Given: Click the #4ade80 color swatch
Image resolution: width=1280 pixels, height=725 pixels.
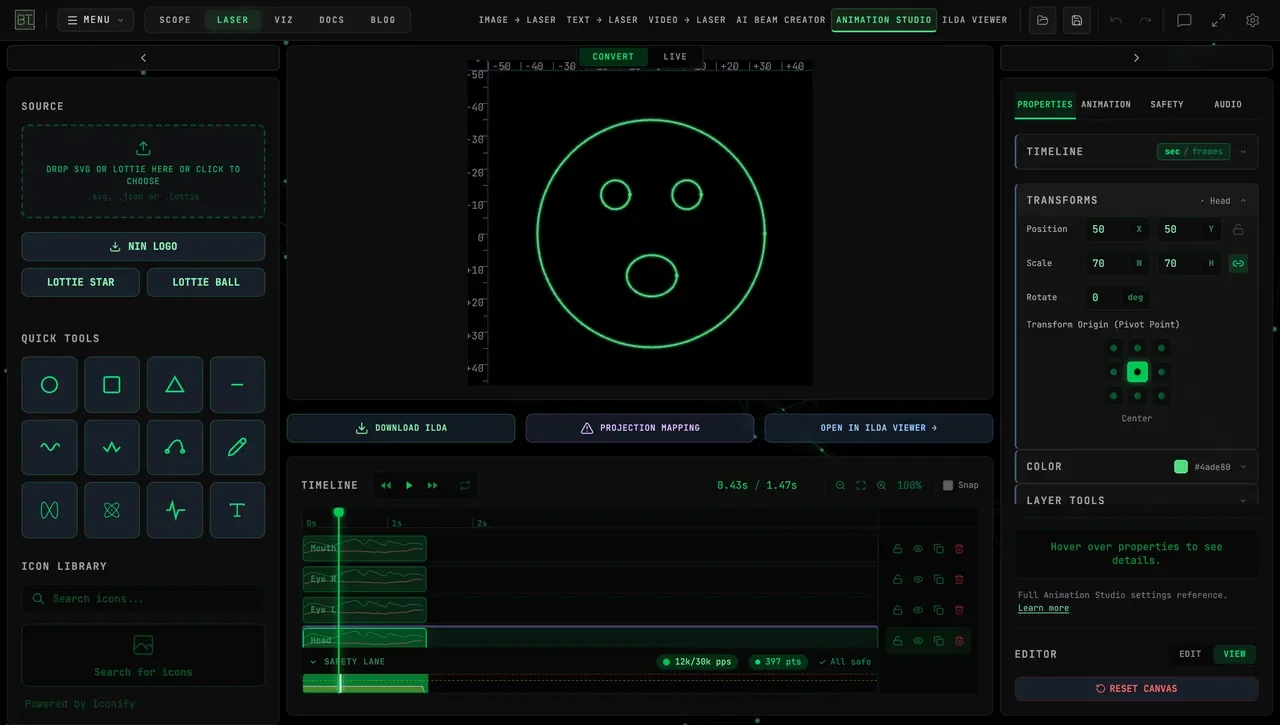Looking at the screenshot, I should click(1181, 467).
